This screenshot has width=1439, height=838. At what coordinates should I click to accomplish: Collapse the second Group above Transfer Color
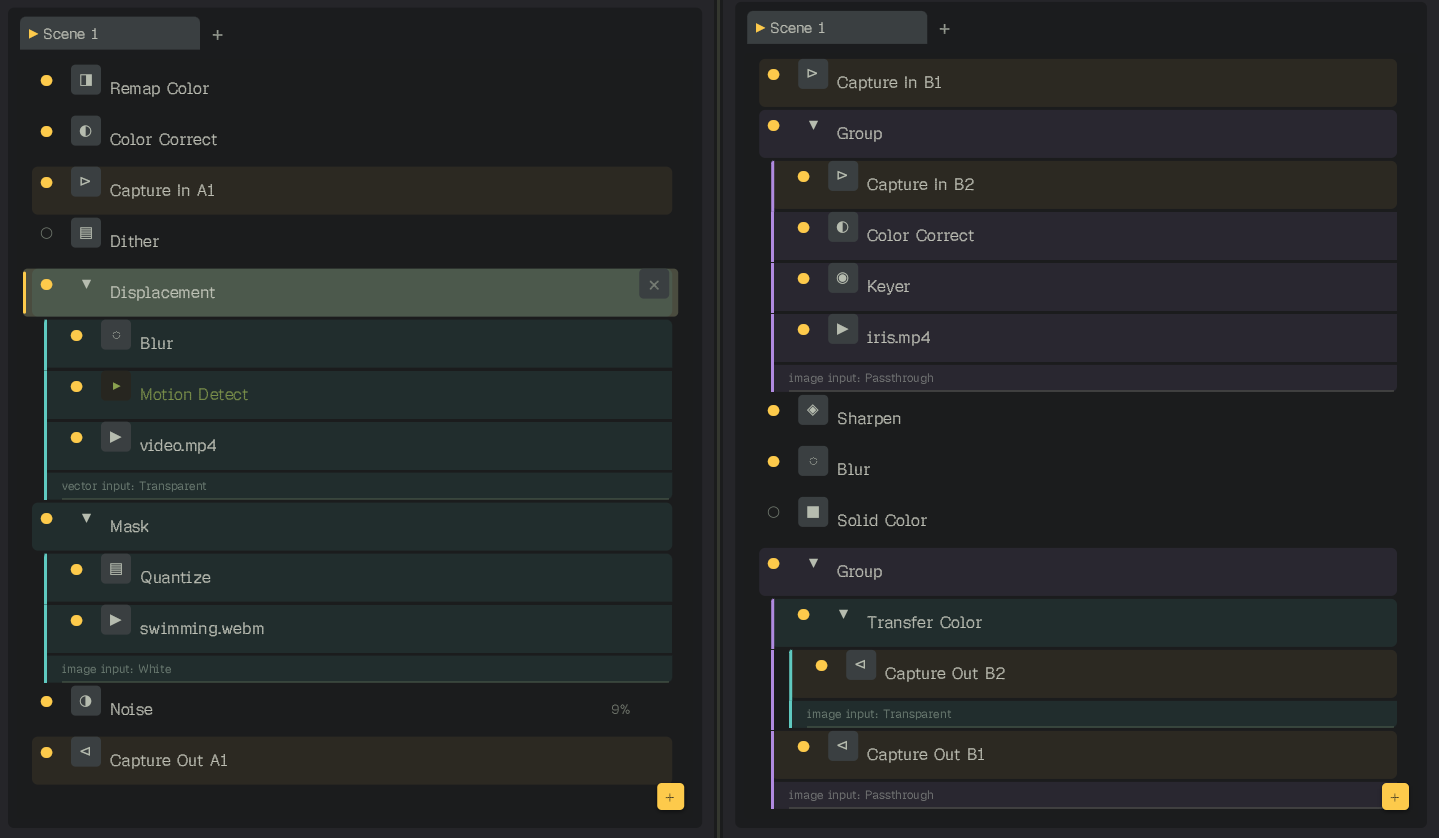click(813, 563)
